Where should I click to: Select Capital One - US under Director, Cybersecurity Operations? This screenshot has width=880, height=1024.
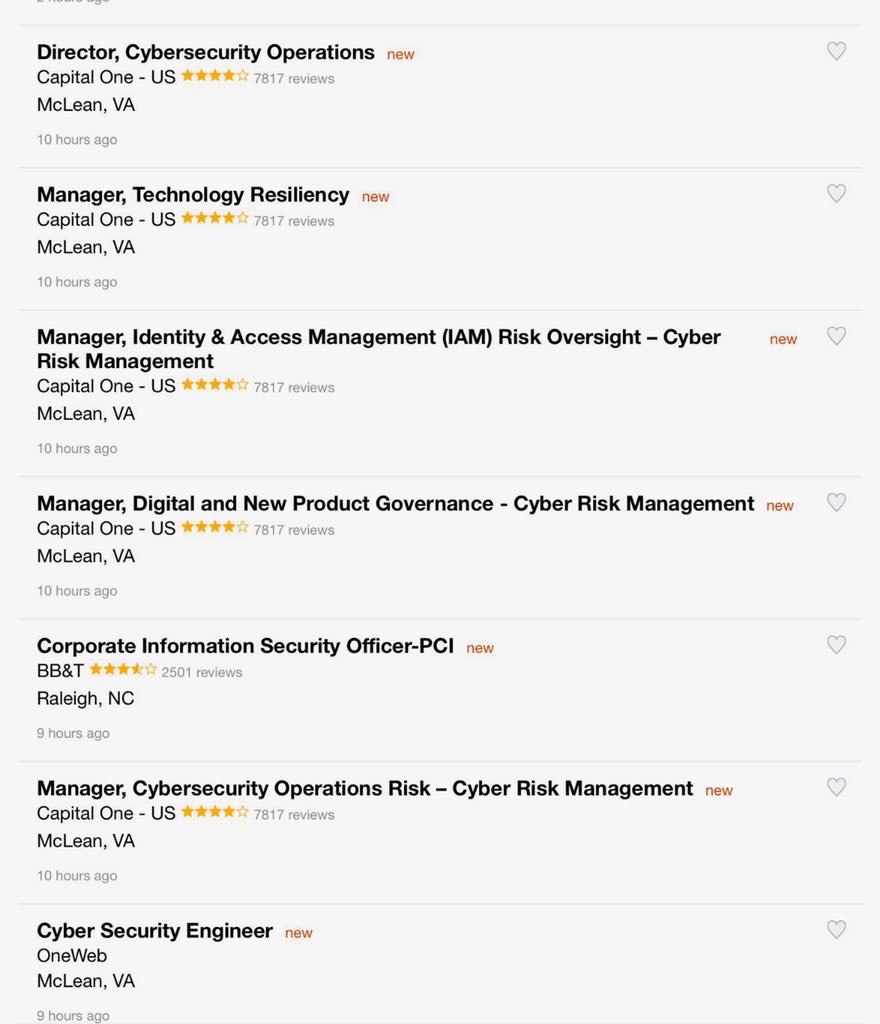coord(106,77)
